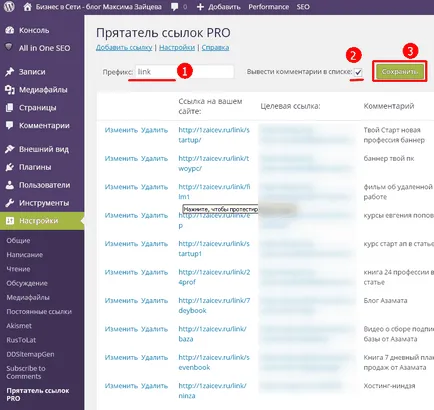Open the Обсуждение settings submenu

(27, 283)
